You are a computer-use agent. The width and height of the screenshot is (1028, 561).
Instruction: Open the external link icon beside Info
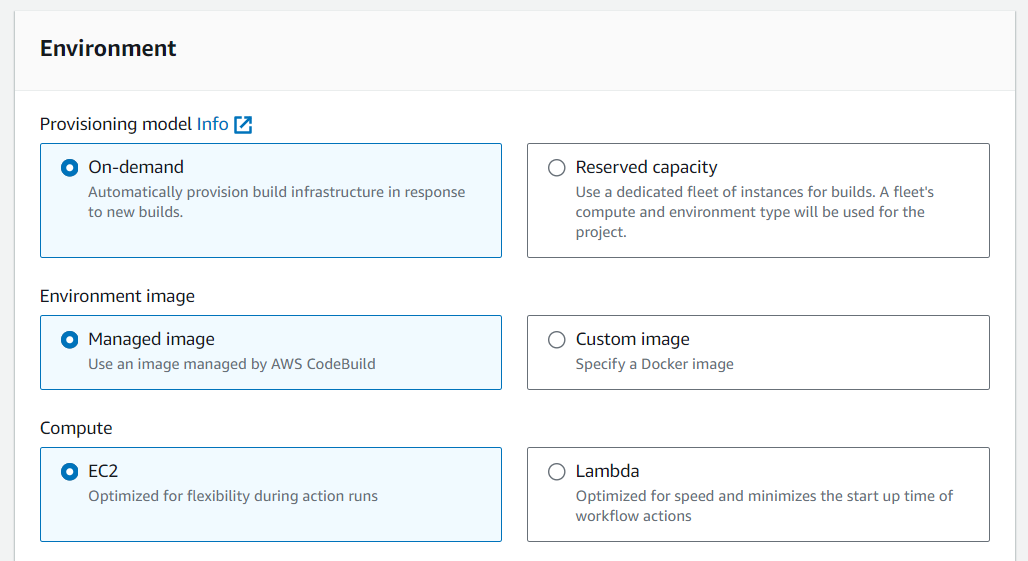(243, 125)
